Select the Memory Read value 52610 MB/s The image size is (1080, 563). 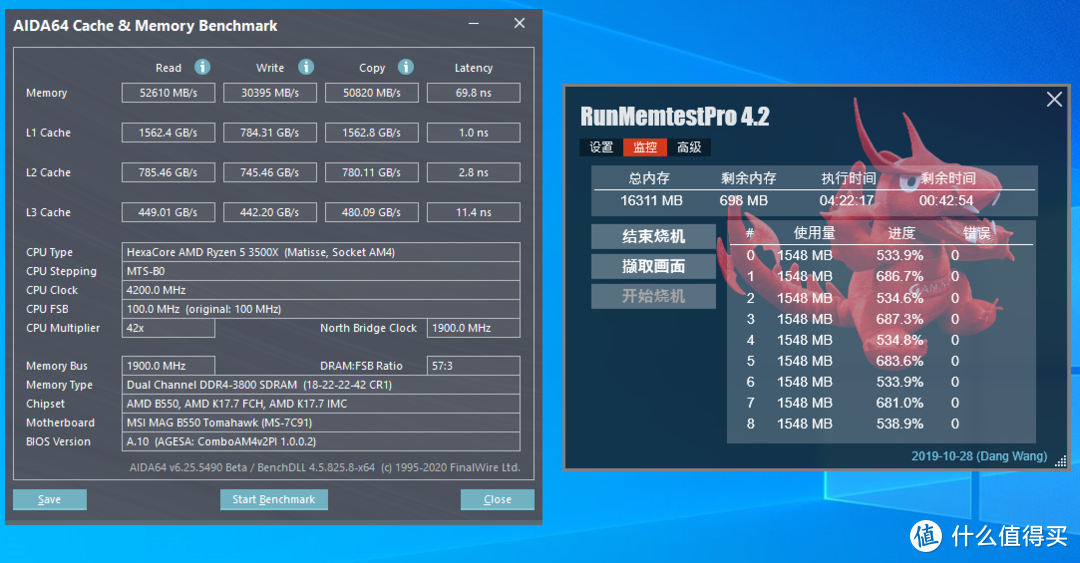pyautogui.click(x=168, y=93)
